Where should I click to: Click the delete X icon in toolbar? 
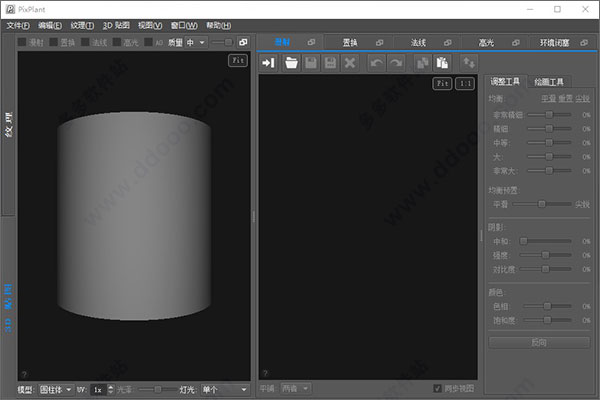[350, 62]
